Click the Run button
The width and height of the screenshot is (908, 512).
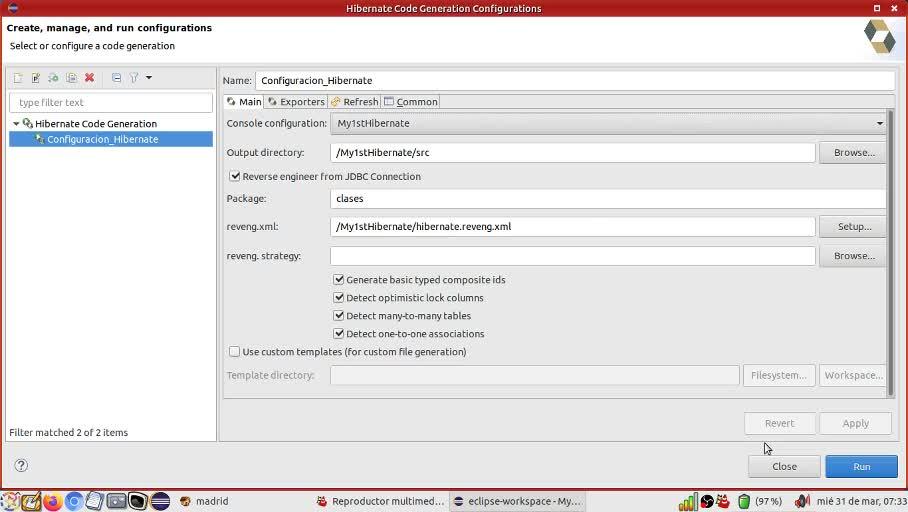(x=861, y=467)
